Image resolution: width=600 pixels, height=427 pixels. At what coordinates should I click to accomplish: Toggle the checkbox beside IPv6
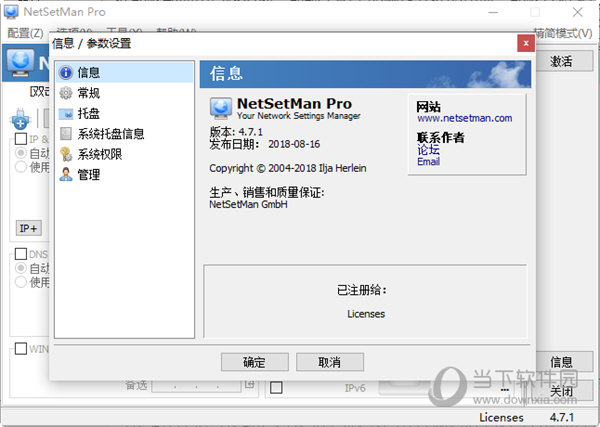click(276, 388)
